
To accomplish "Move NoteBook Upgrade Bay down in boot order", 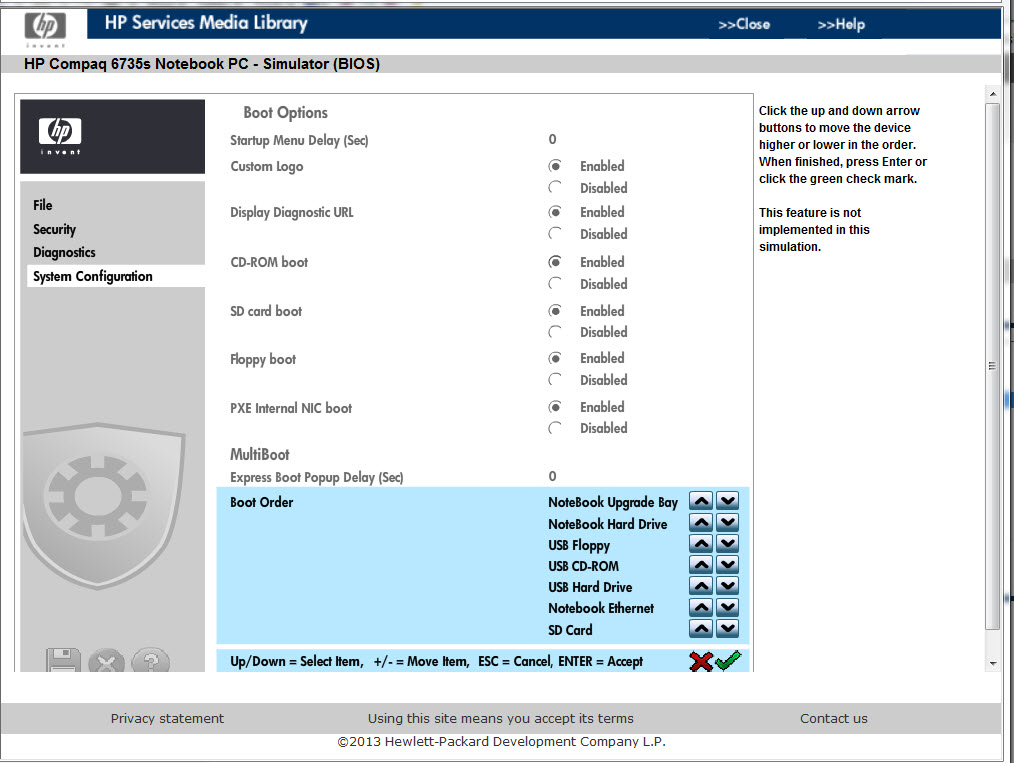I will point(728,501).
